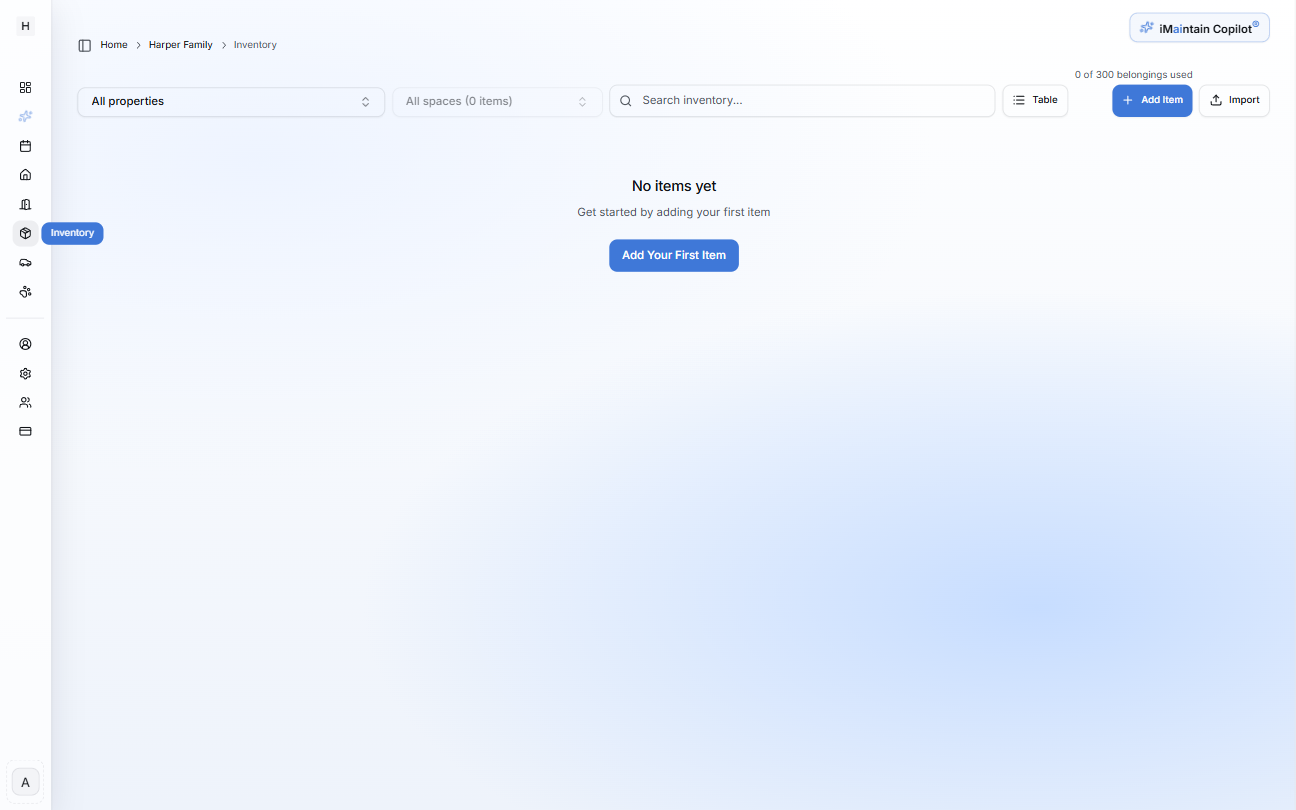Open the profile person icon in sidebar
Screen dimensions: 1296x810
coord(25,344)
